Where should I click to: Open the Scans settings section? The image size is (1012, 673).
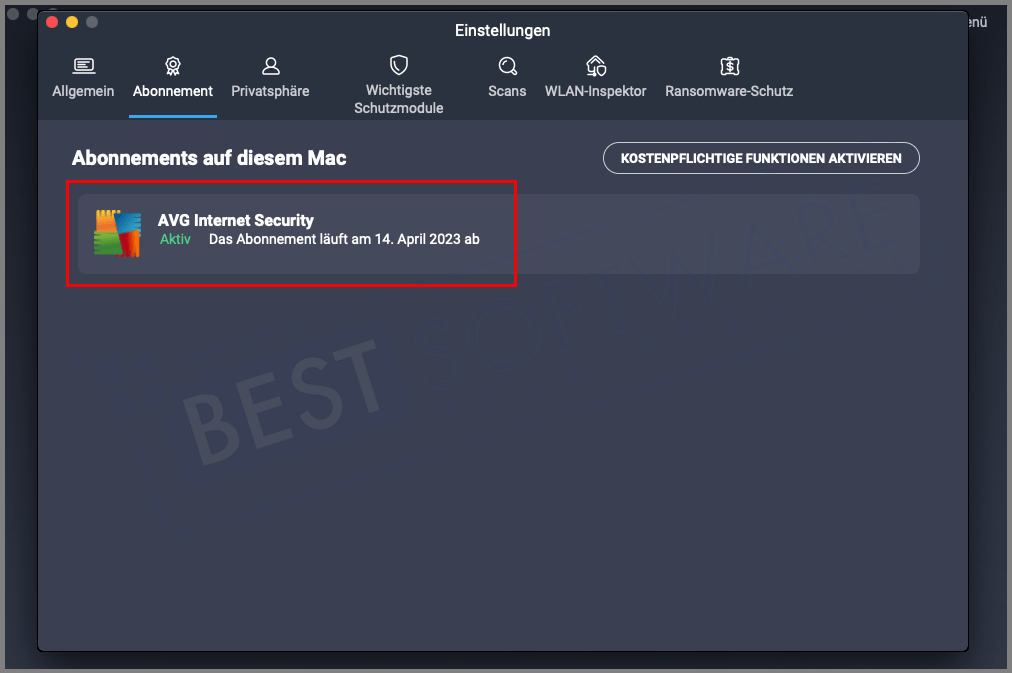(507, 78)
